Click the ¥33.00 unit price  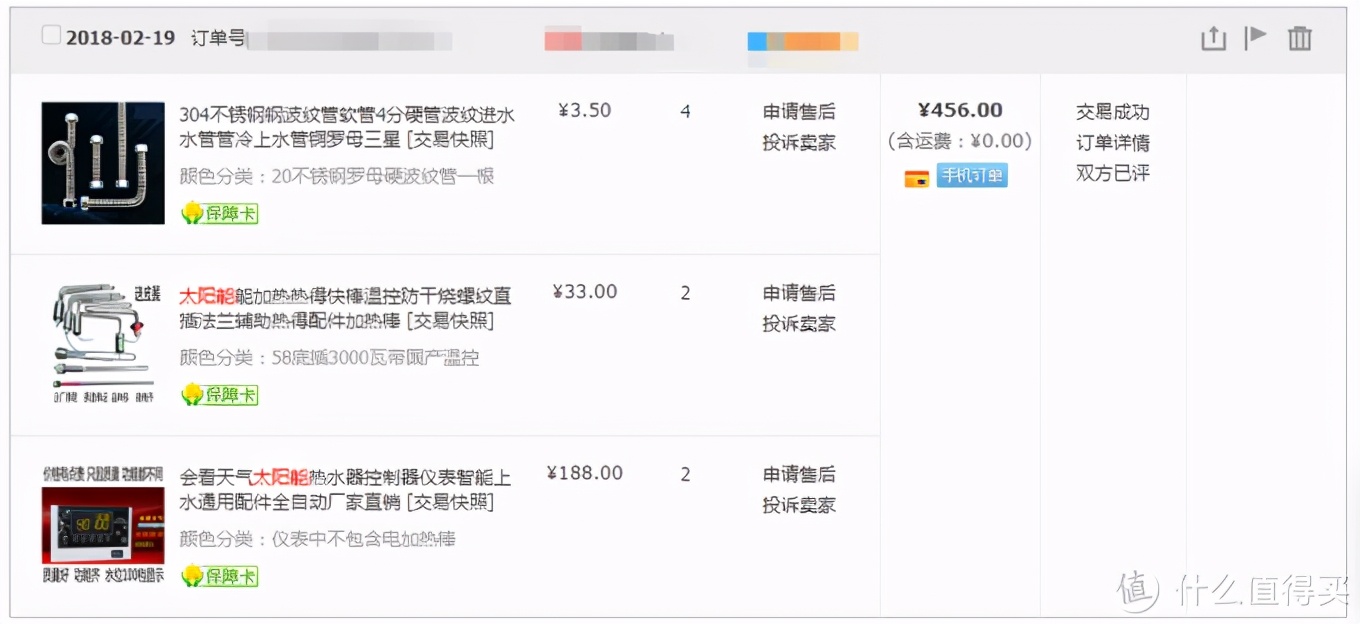point(585,291)
